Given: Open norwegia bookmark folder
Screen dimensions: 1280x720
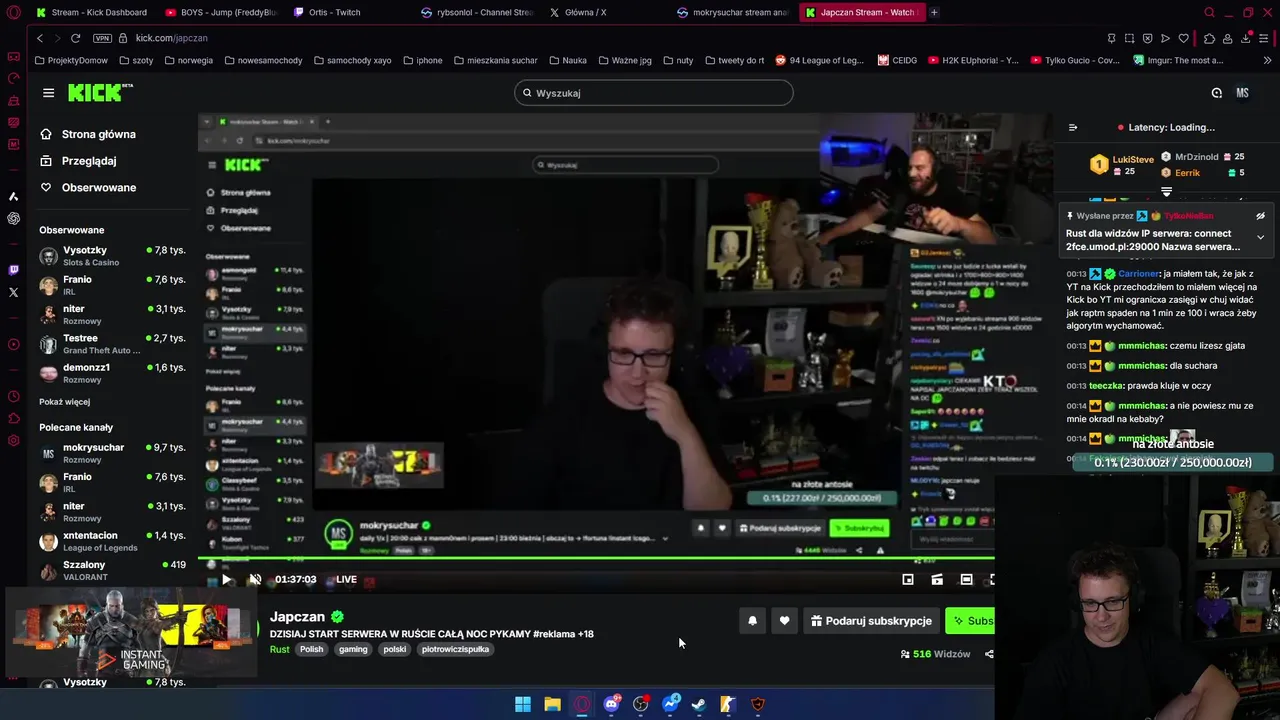Looking at the screenshot, I should click(188, 60).
